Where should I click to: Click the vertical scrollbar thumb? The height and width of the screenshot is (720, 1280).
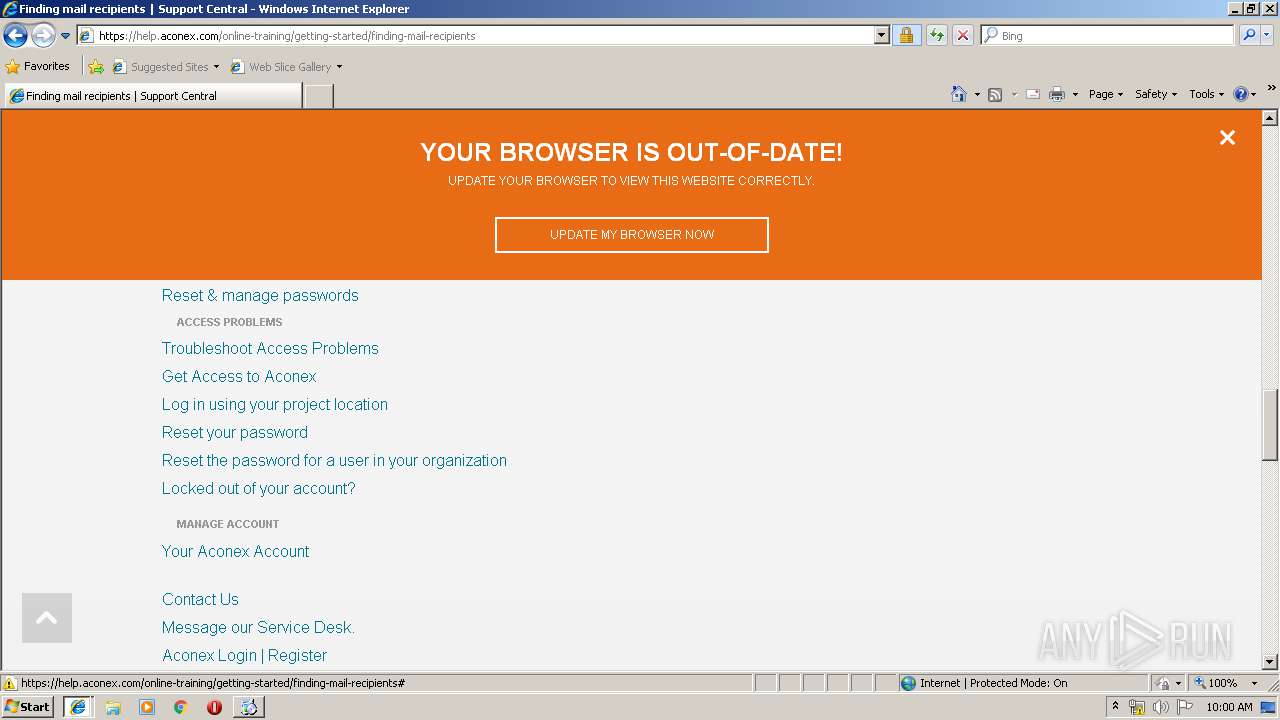coord(1270,423)
